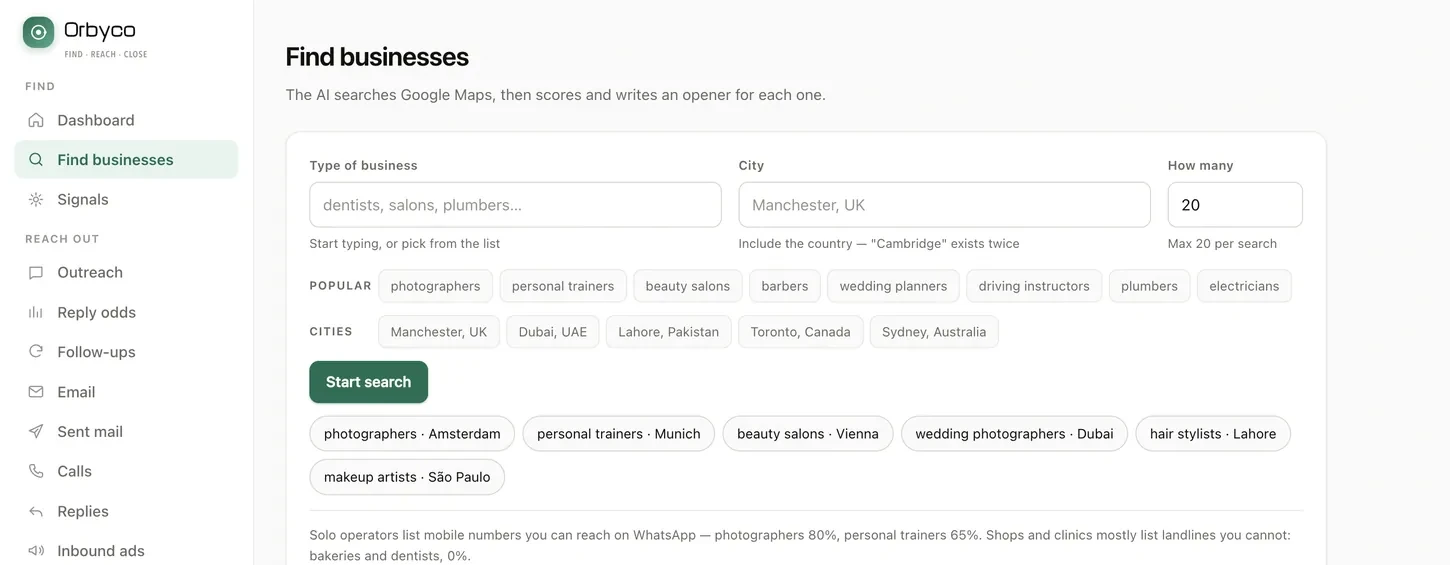
Task: Open Replies in the sidebar
Action: click(126, 511)
